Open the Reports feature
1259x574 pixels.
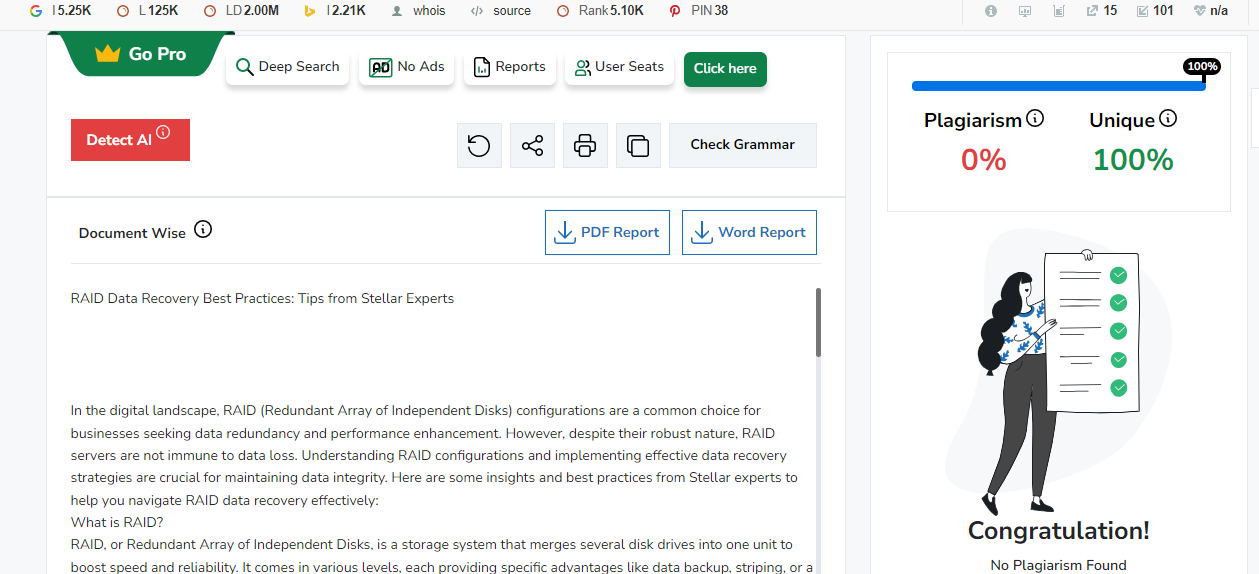509,67
